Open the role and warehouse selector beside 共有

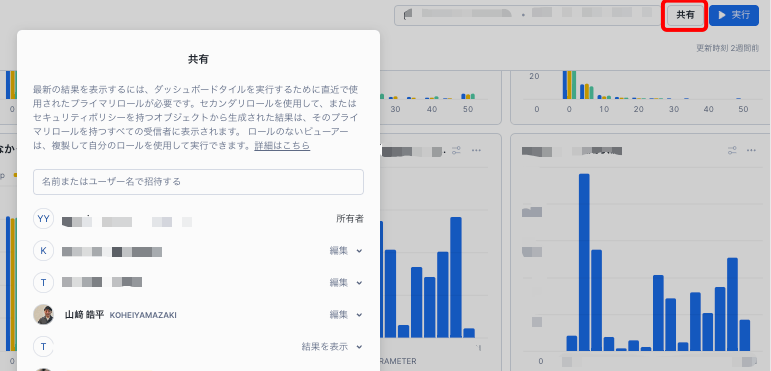pyautogui.click(x=529, y=15)
